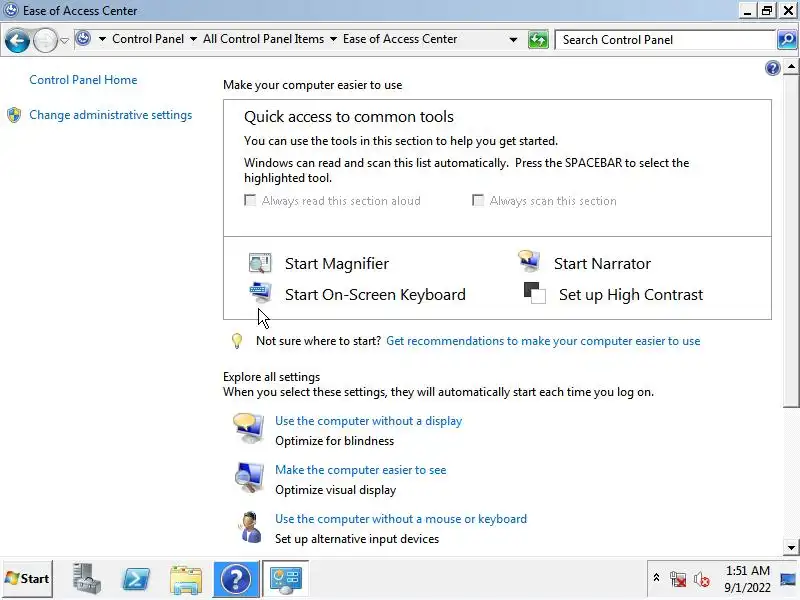Click the 'Quick access to common tools' heading
This screenshot has width=800, height=600.
pyautogui.click(x=348, y=117)
